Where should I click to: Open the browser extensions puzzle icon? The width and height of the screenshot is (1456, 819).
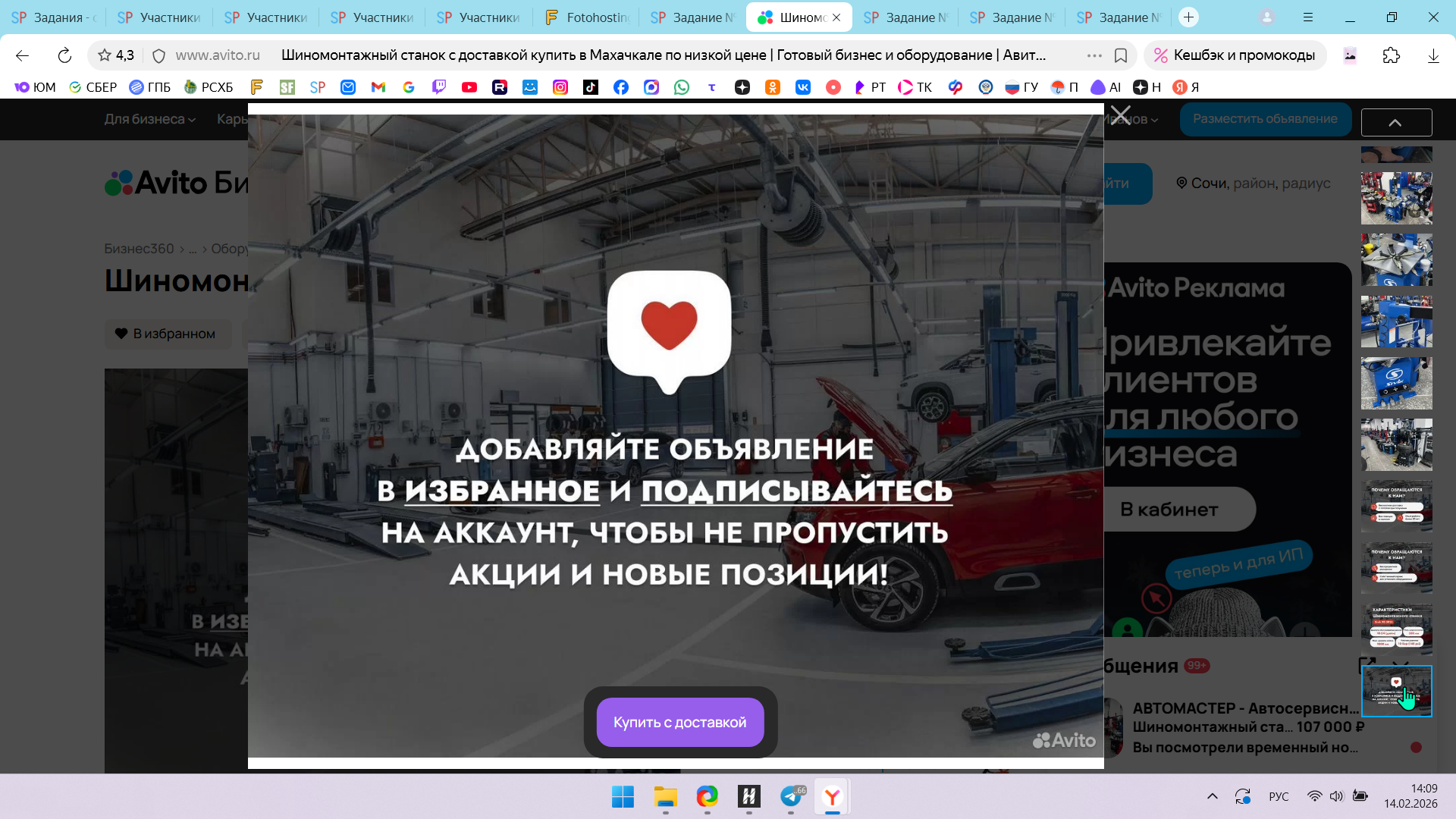[1392, 55]
